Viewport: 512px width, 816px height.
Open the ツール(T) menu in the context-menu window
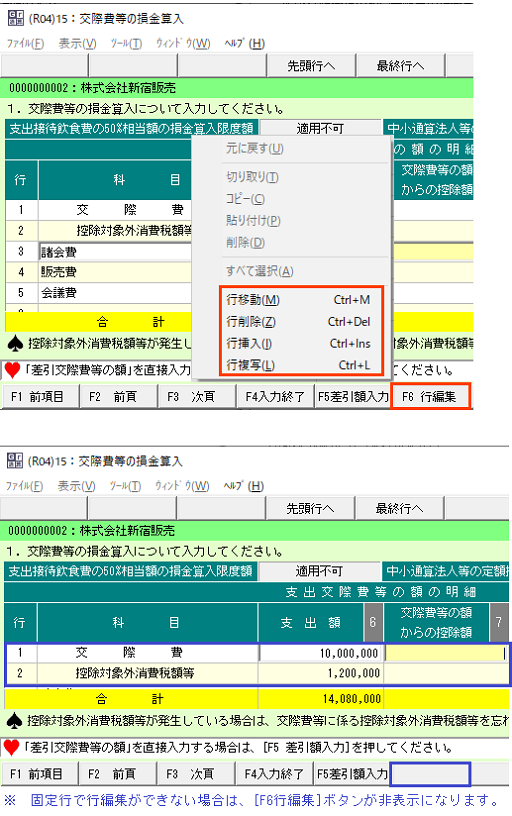click(126, 44)
